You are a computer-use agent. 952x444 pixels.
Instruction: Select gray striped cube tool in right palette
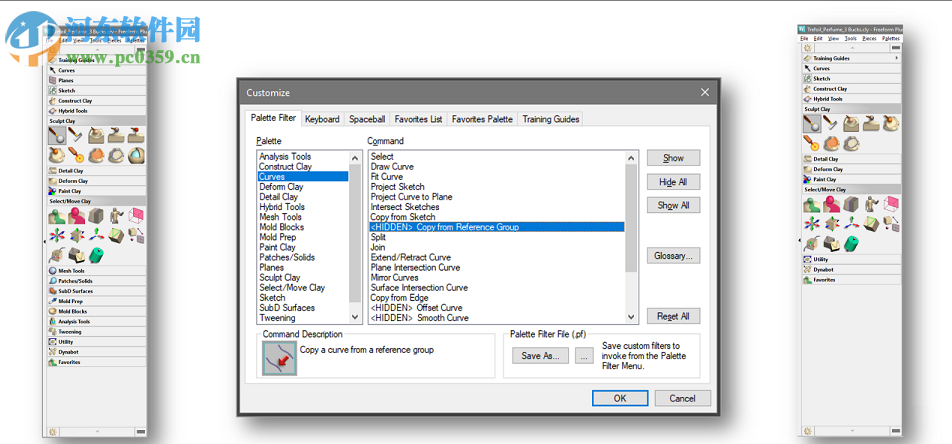point(851,203)
